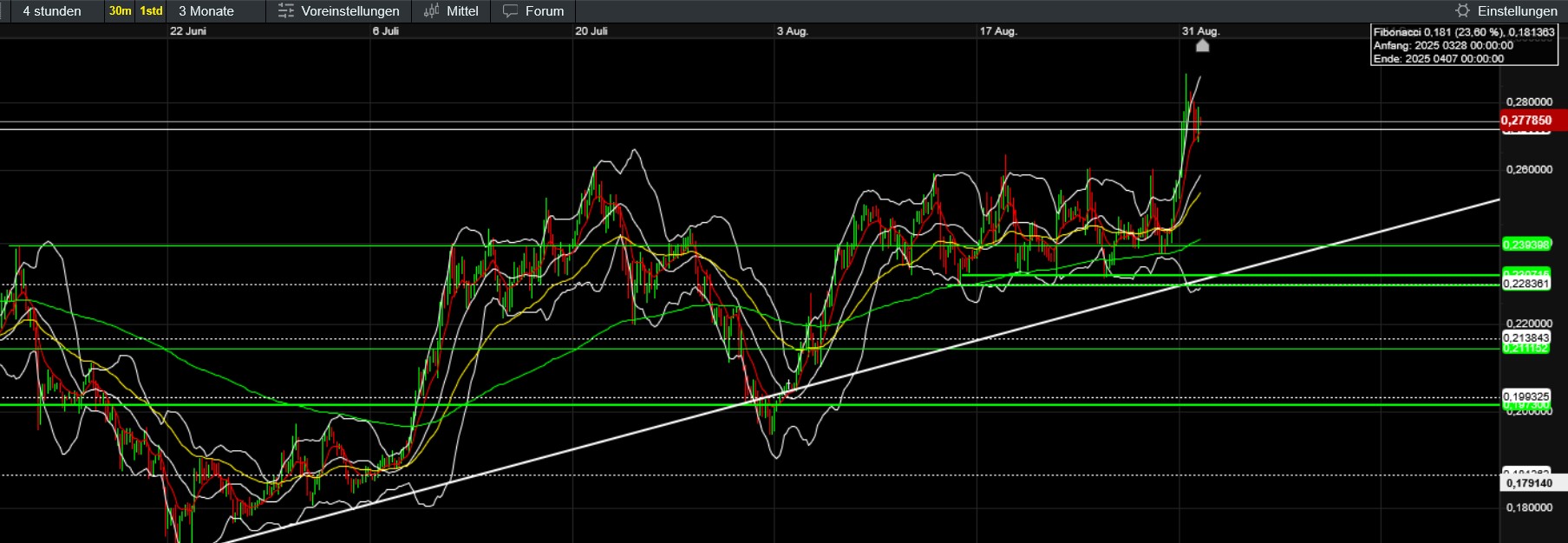Click the Anfang: 2025 0328 text line

[x=1443, y=45]
